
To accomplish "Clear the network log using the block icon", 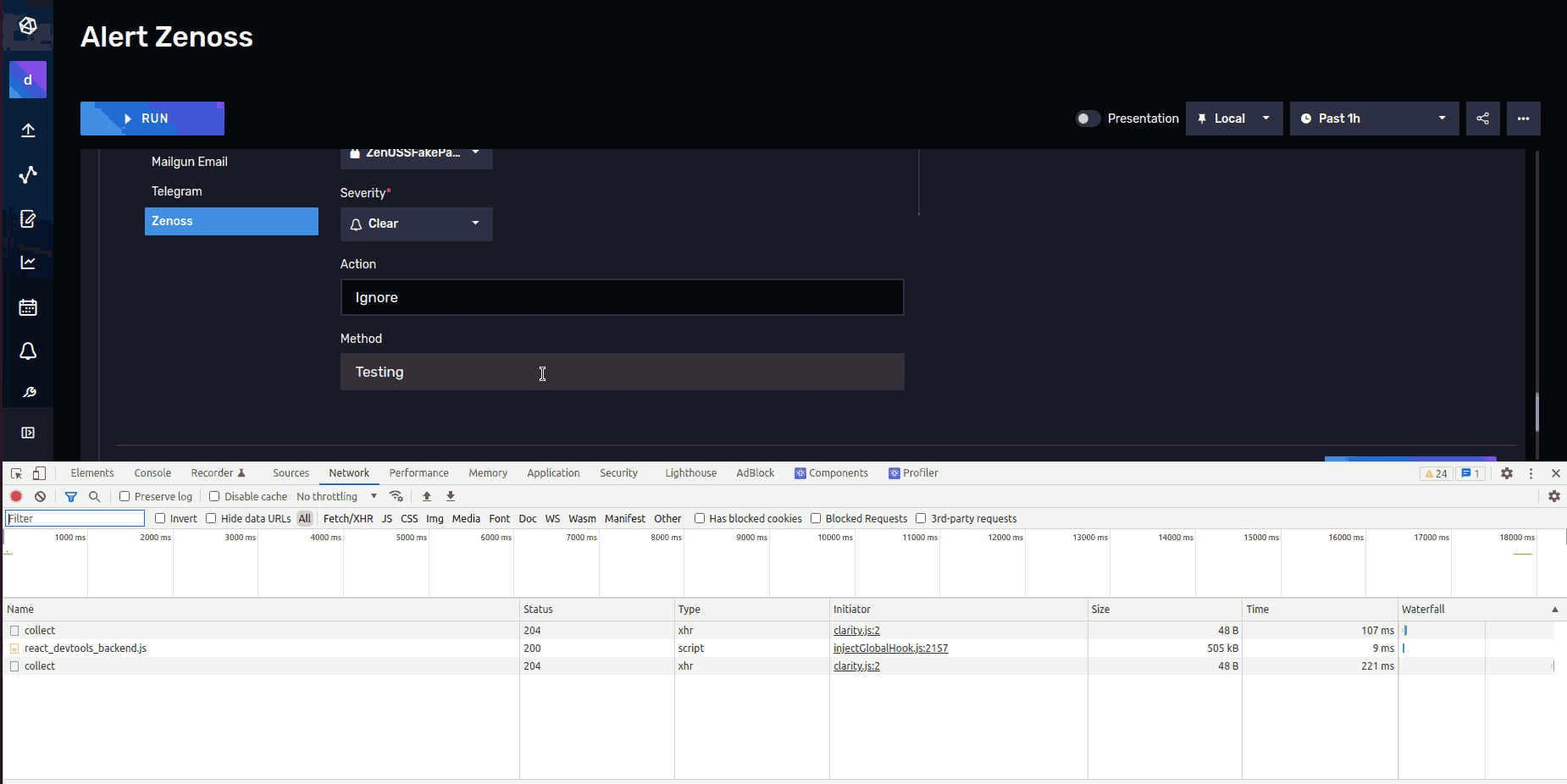I will point(40,496).
